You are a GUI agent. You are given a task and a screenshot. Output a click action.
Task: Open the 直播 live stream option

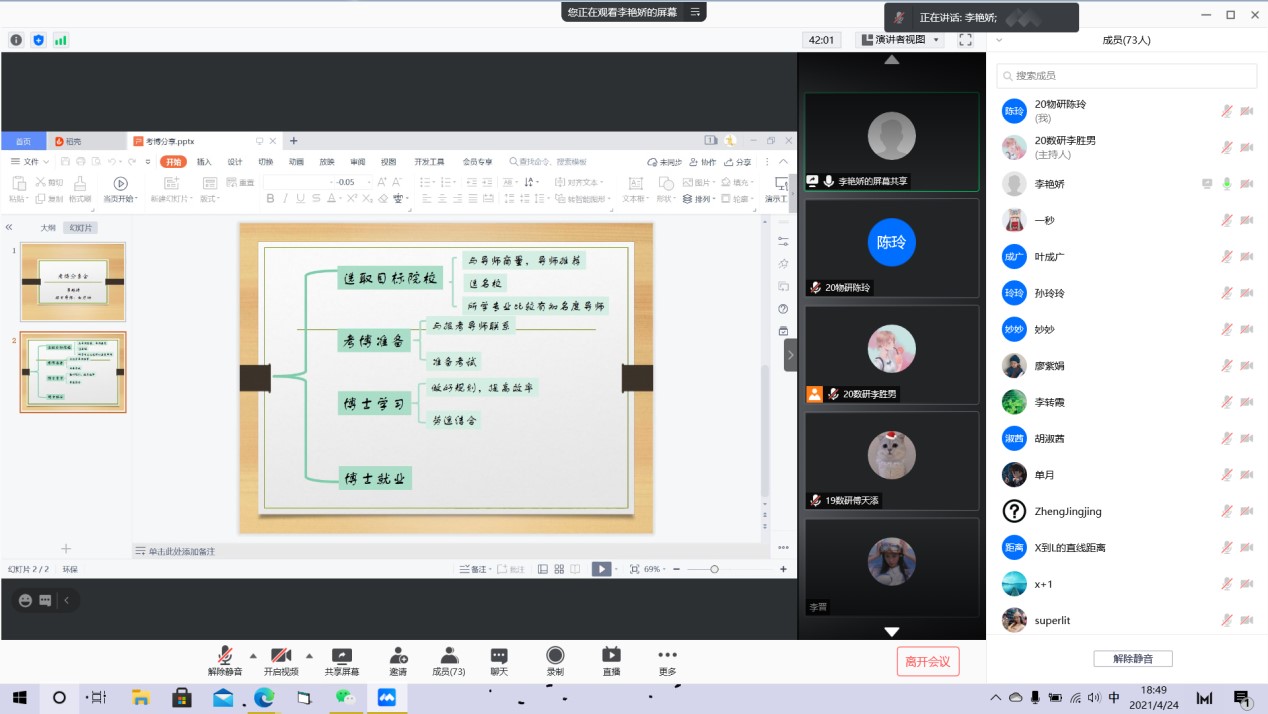611,661
